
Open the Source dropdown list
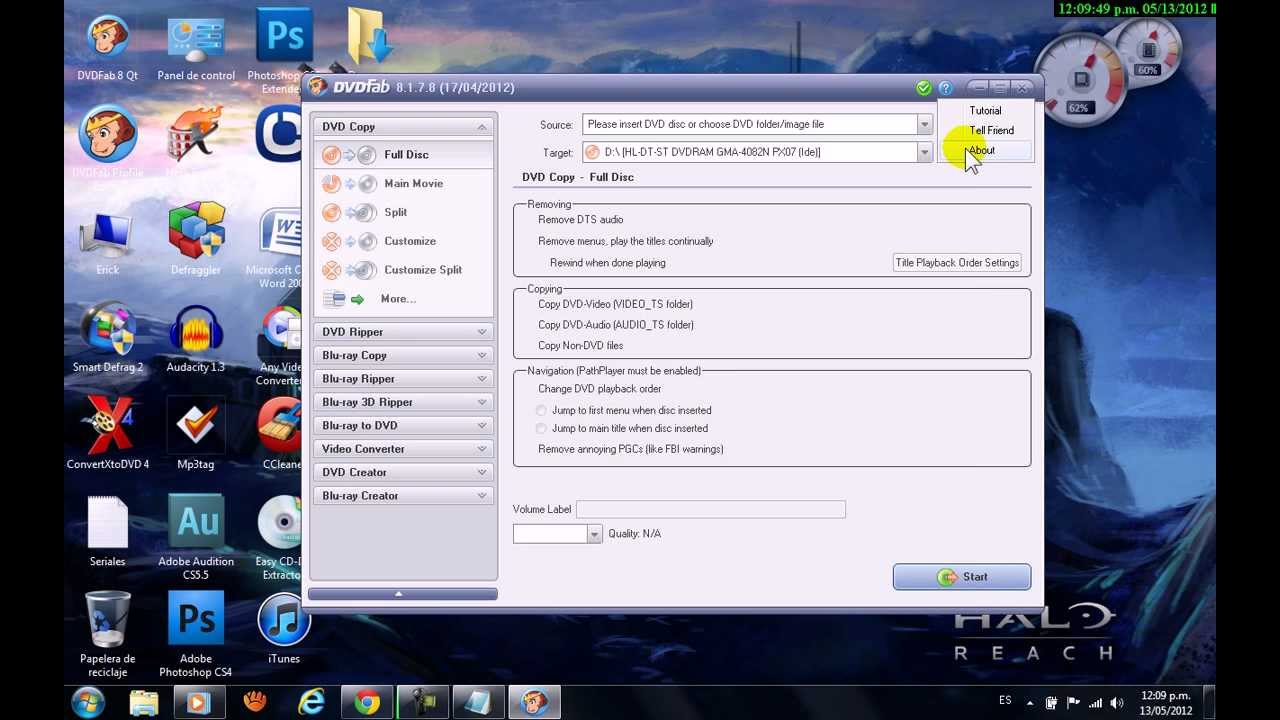click(924, 125)
